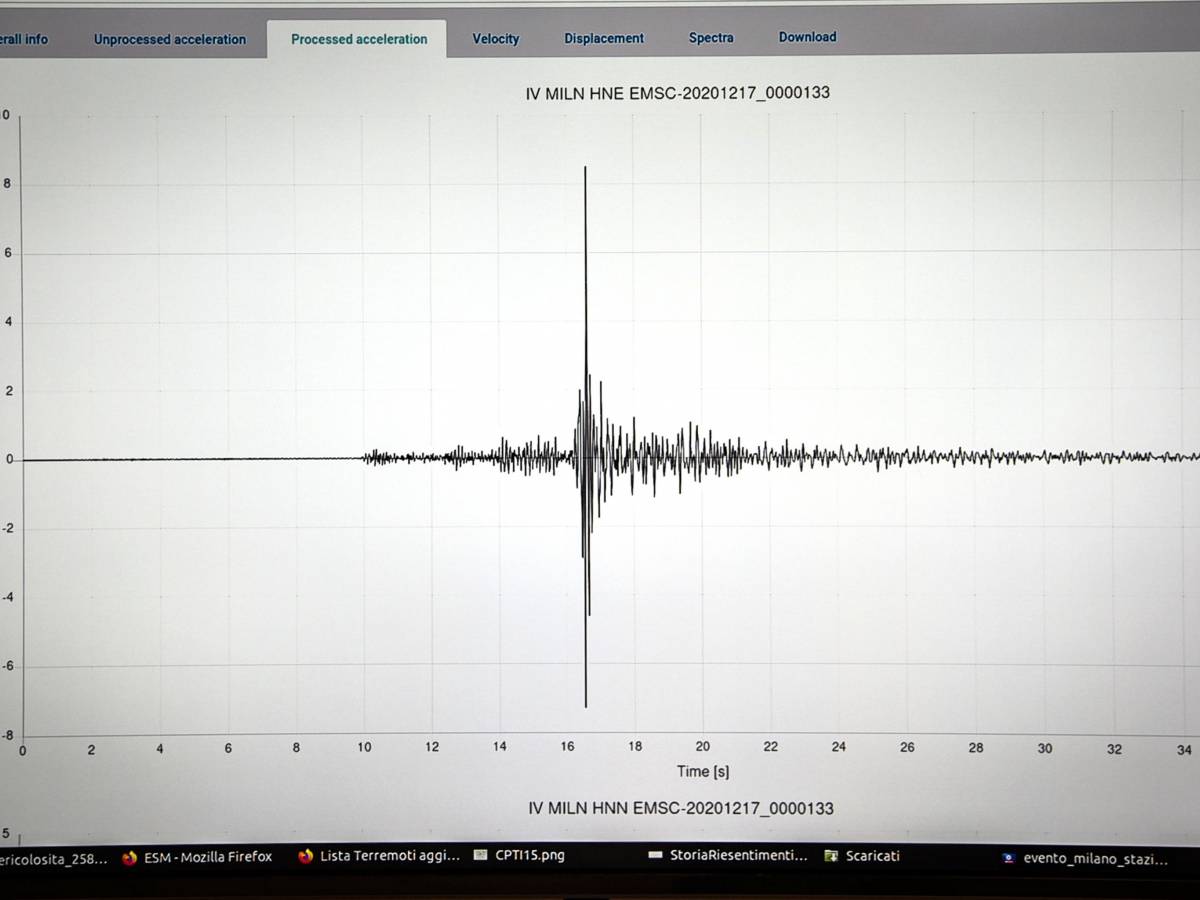Click the 16 mark on the time axis
Viewport: 1200px width, 900px height.
[x=567, y=746]
